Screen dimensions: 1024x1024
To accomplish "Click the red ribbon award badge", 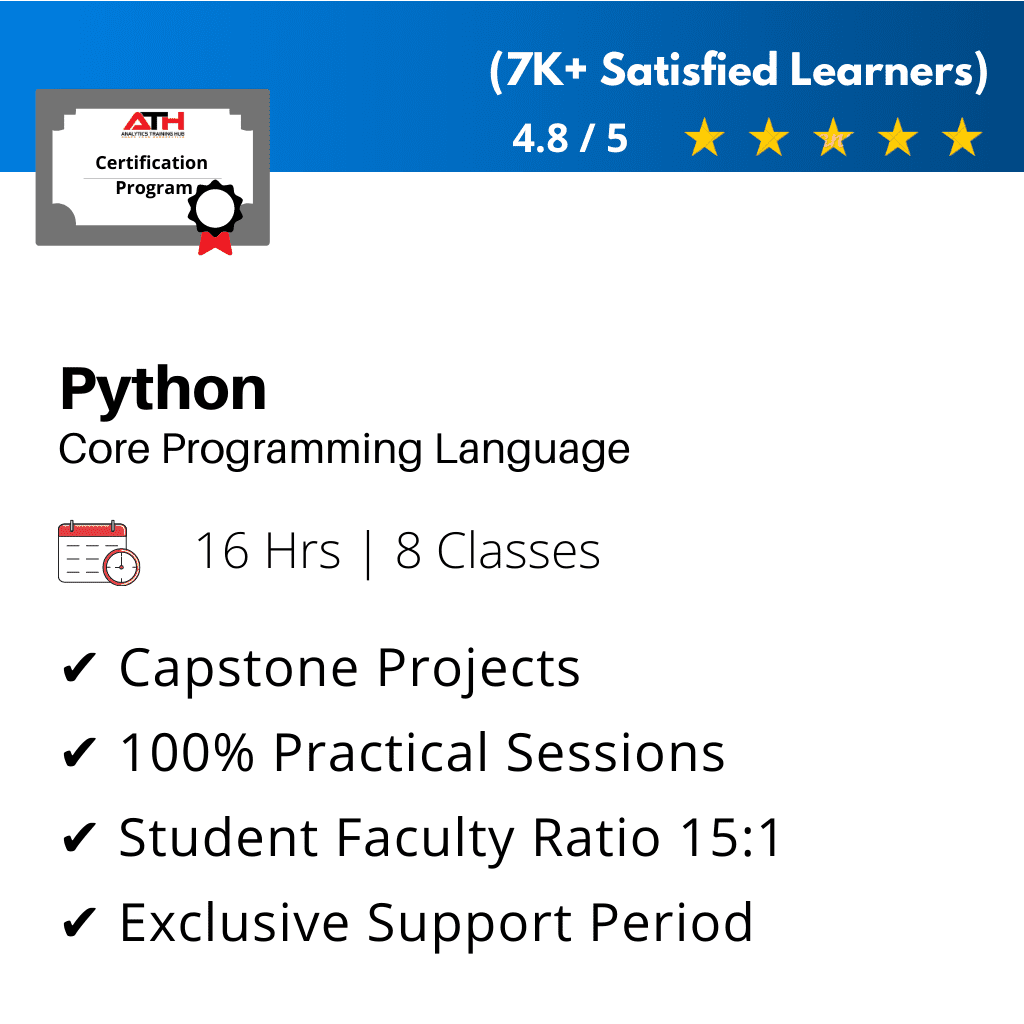I will pyautogui.click(x=215, y=216).
